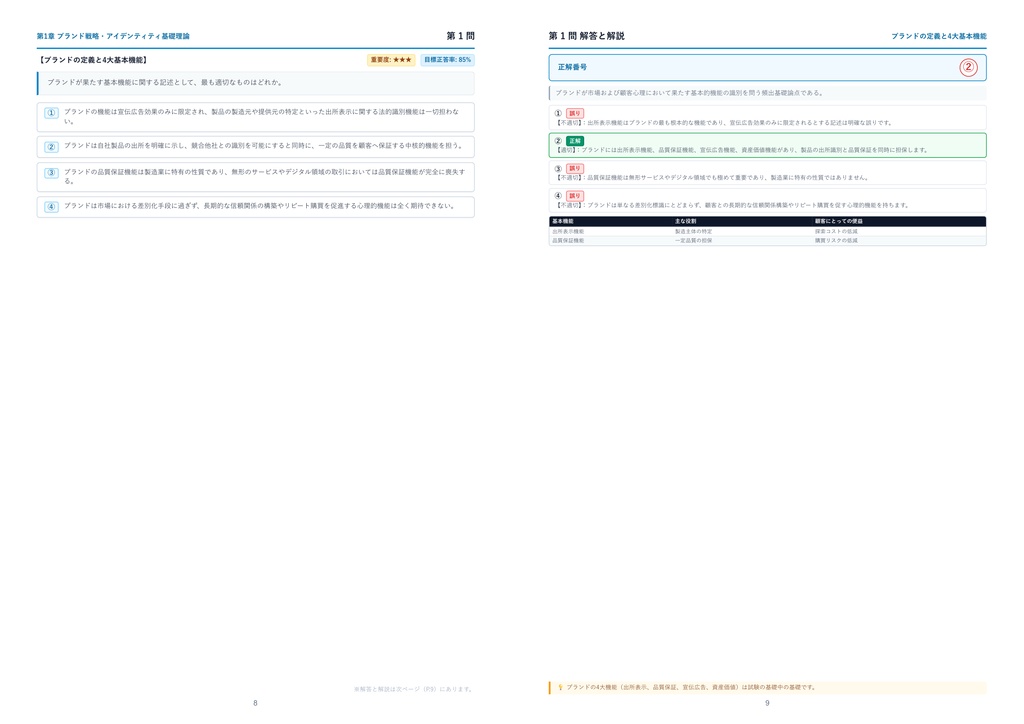Click the question prompt 'ブランドが果たす基本機能に関する記述として…'
This screenshot has width=1024, height=724.
[165, 83]
